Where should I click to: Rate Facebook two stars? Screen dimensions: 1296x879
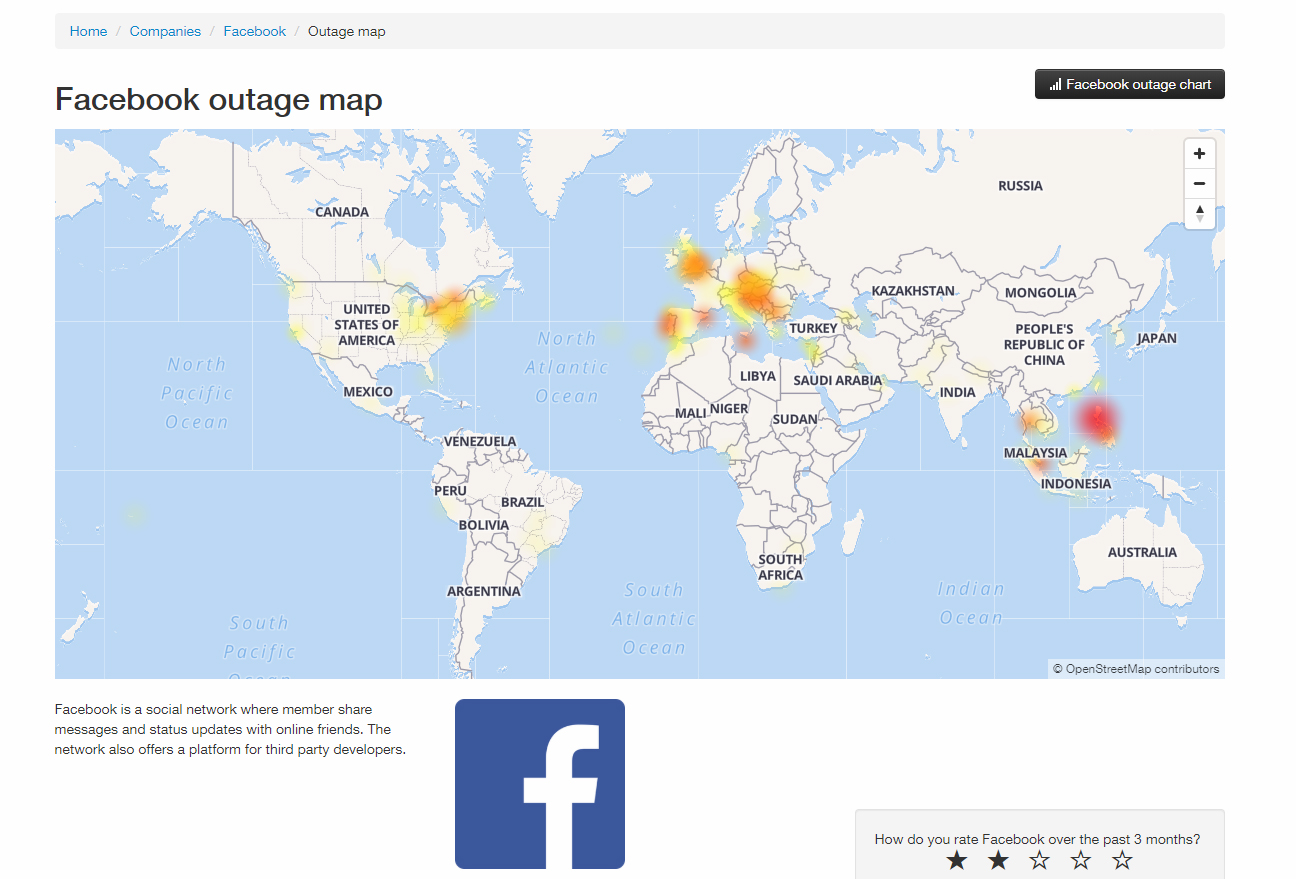click(998, 860)
